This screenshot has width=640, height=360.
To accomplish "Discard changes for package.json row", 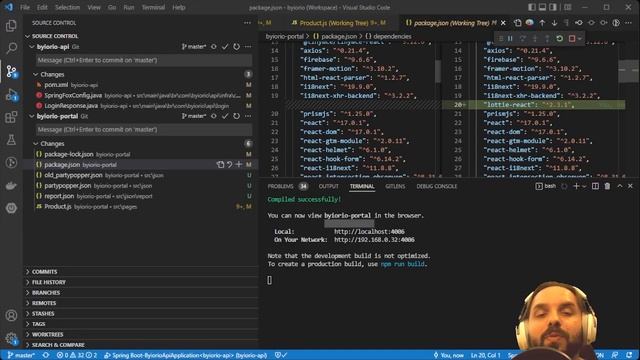I will [229, 164].
